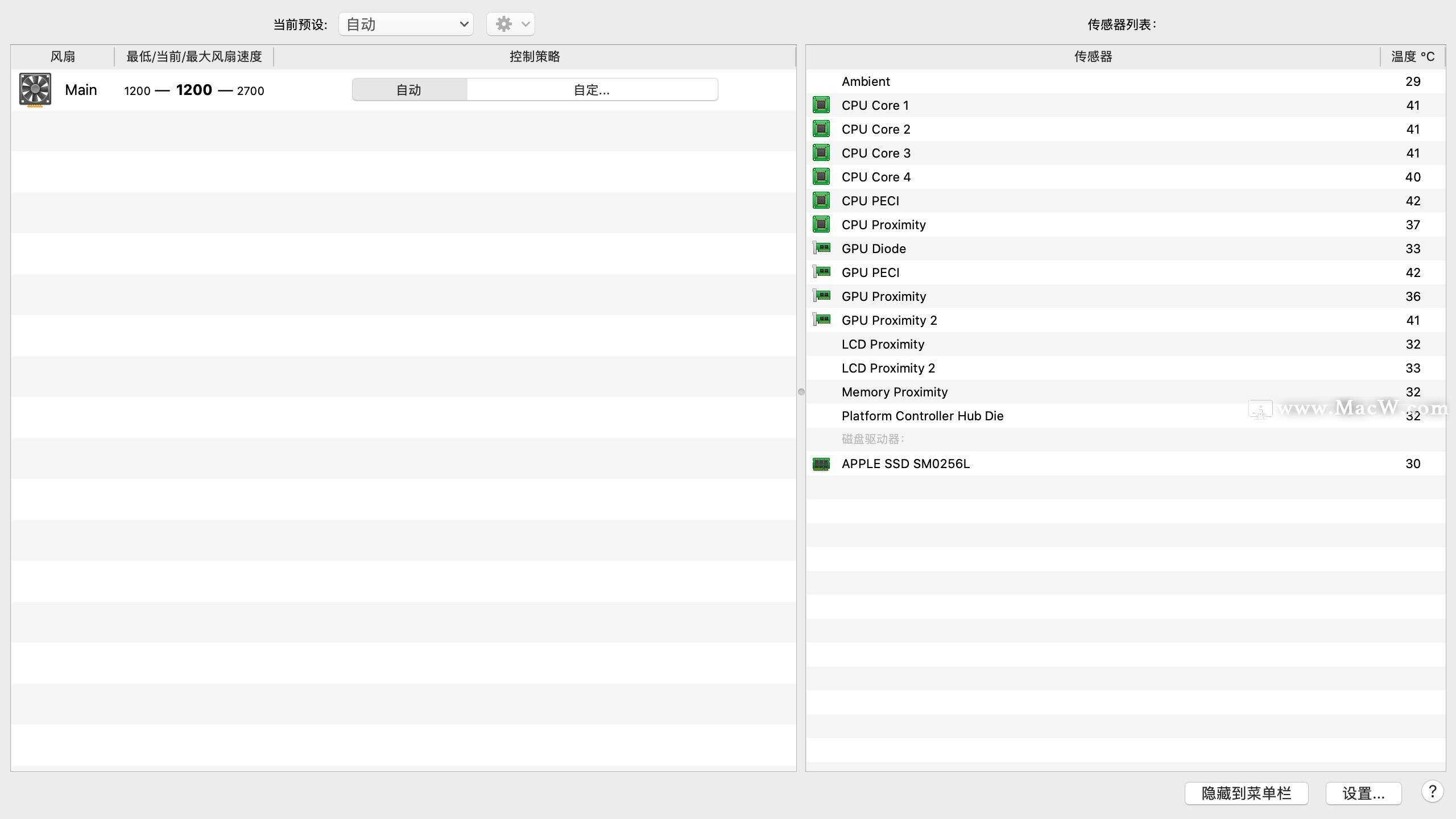1456x819 pixels.
Task: Click the 传感器 column header
Action: pyautogui.click(x=1093, y=57)
